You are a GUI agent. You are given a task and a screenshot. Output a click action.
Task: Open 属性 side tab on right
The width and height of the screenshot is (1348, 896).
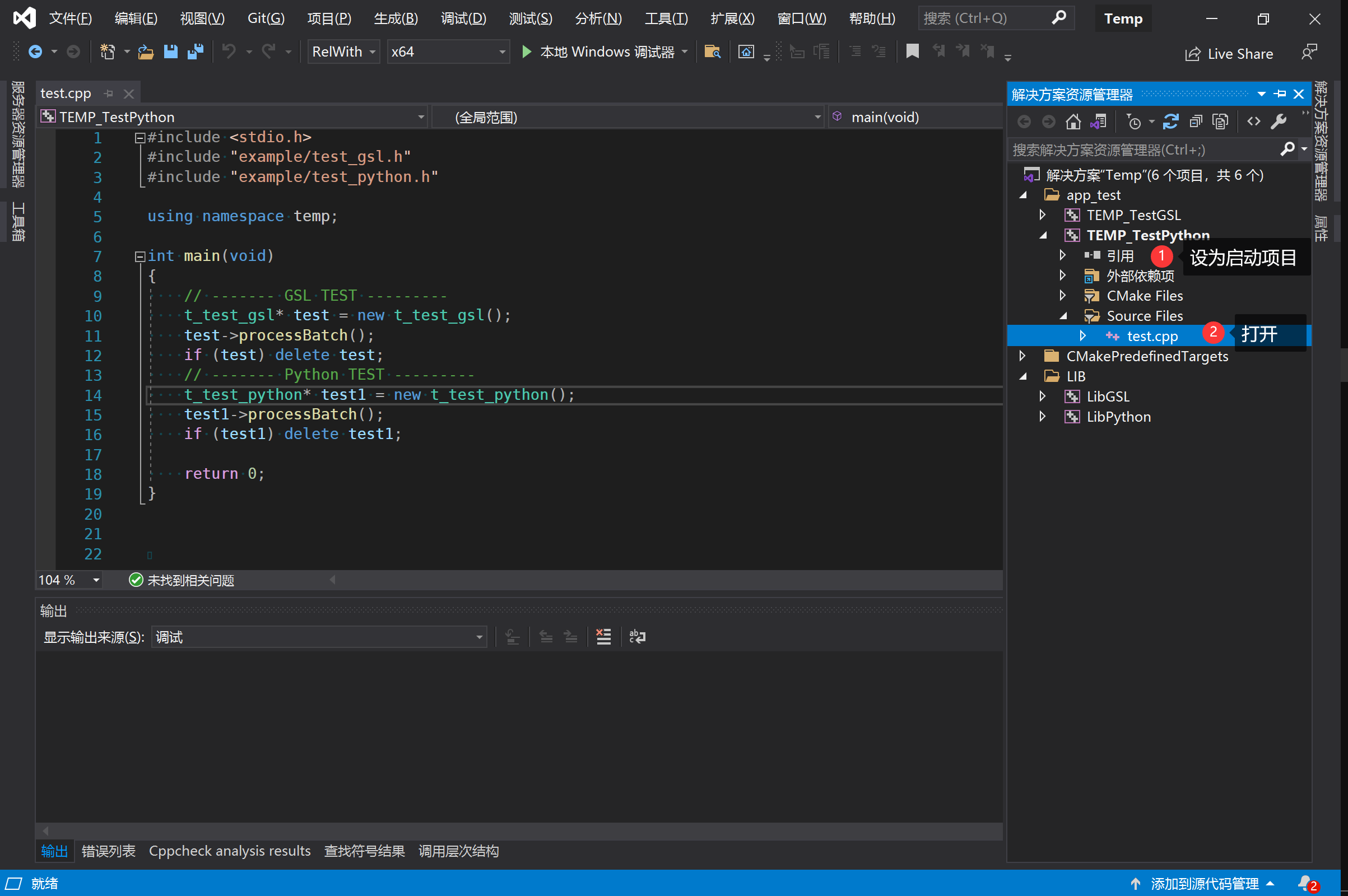1321,228
